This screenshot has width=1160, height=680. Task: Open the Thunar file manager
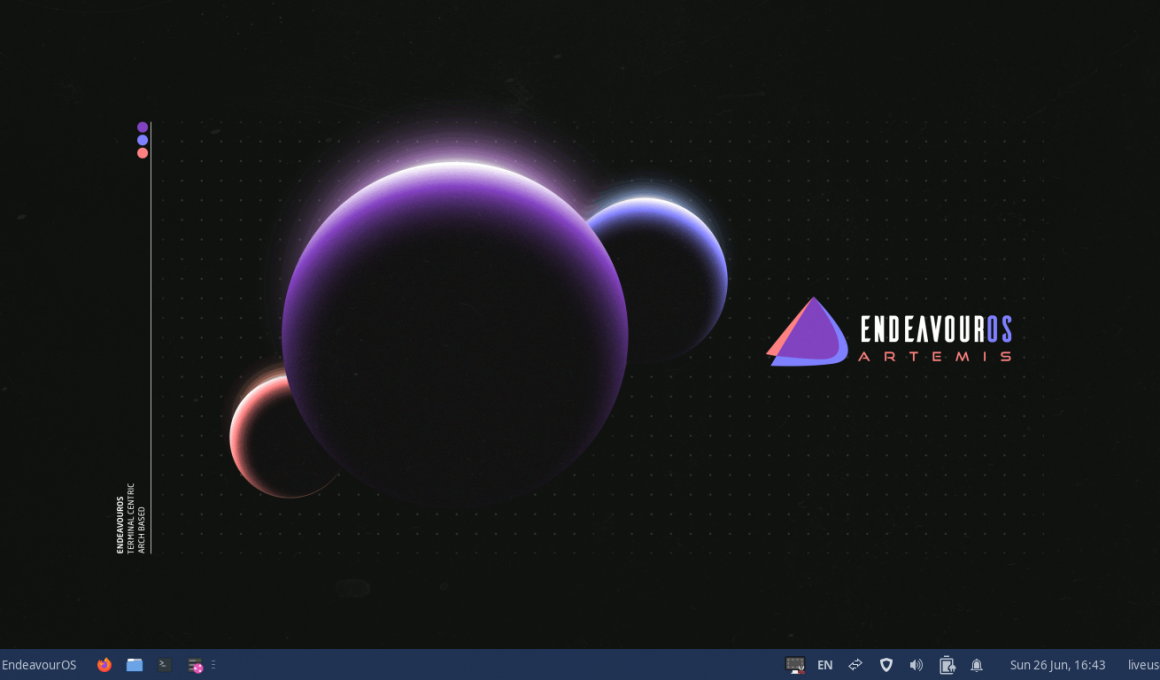click(x=134, y=664)
